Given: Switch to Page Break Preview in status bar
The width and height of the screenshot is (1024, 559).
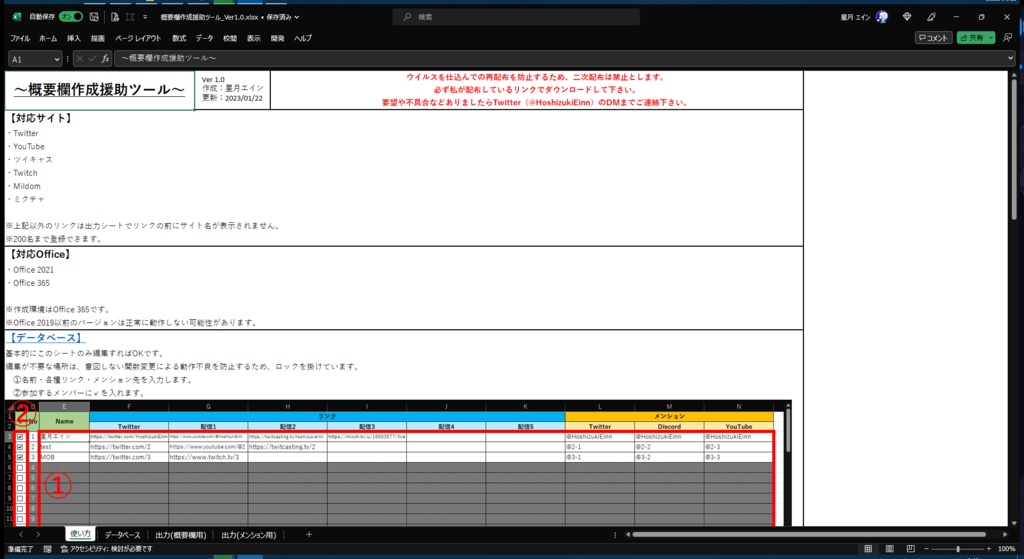Looking at the screenshot, I should [910, 549].
